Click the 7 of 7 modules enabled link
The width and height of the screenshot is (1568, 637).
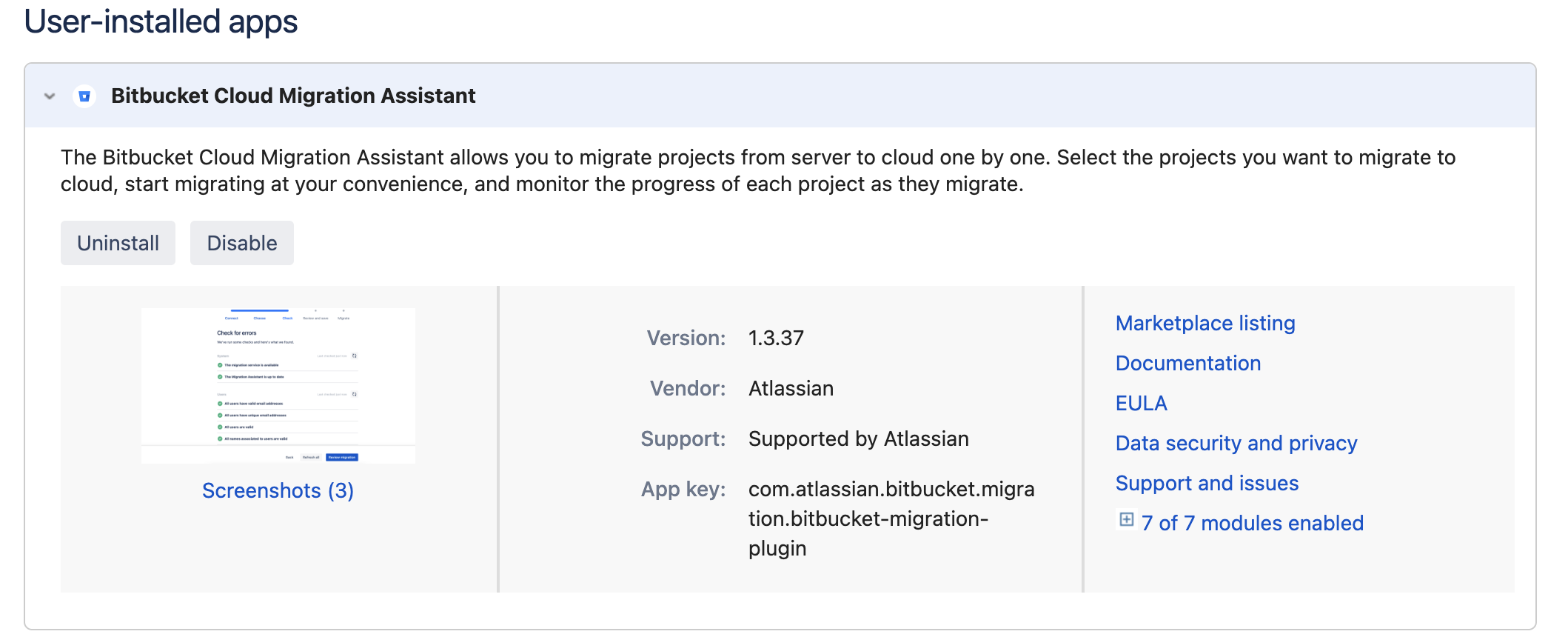click(x=1252, y=523)
